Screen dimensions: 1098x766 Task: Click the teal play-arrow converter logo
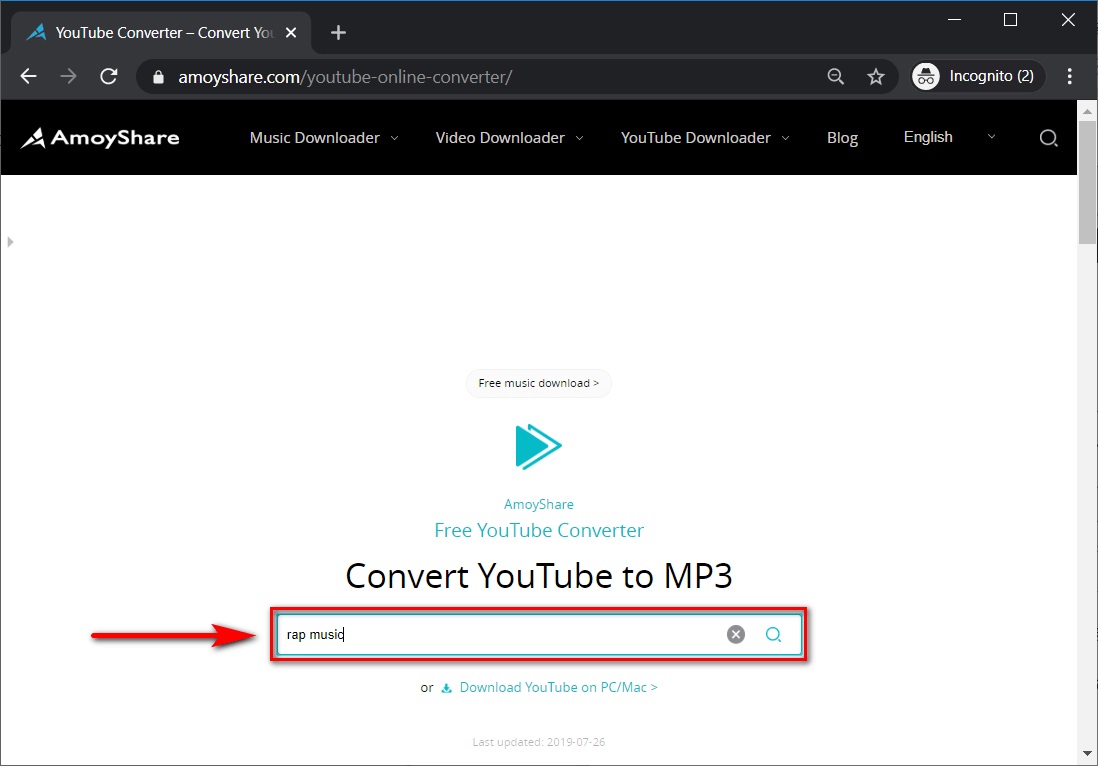[x=538, y=447]
